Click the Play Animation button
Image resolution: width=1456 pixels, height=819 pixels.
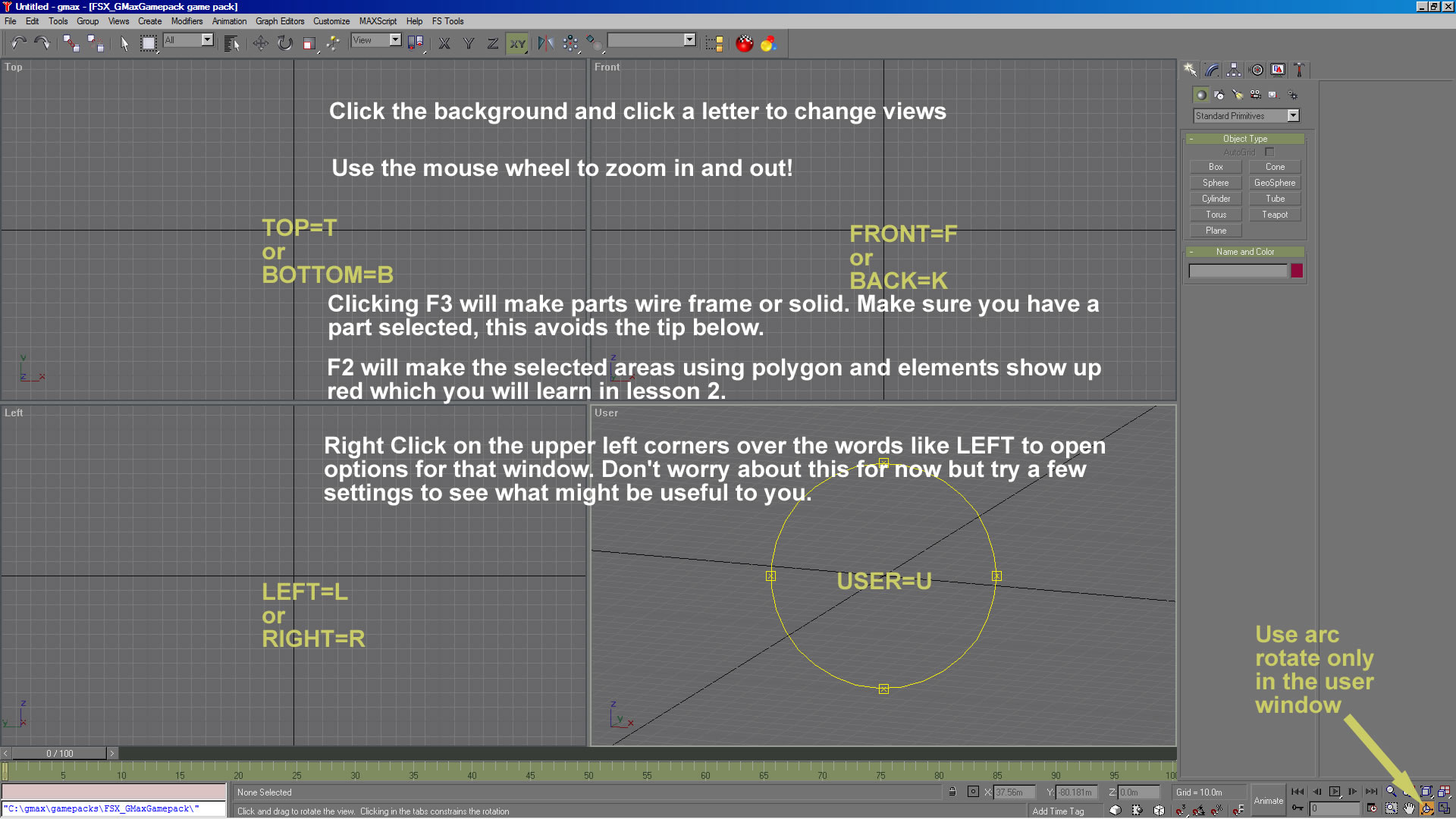[1335, 792]
